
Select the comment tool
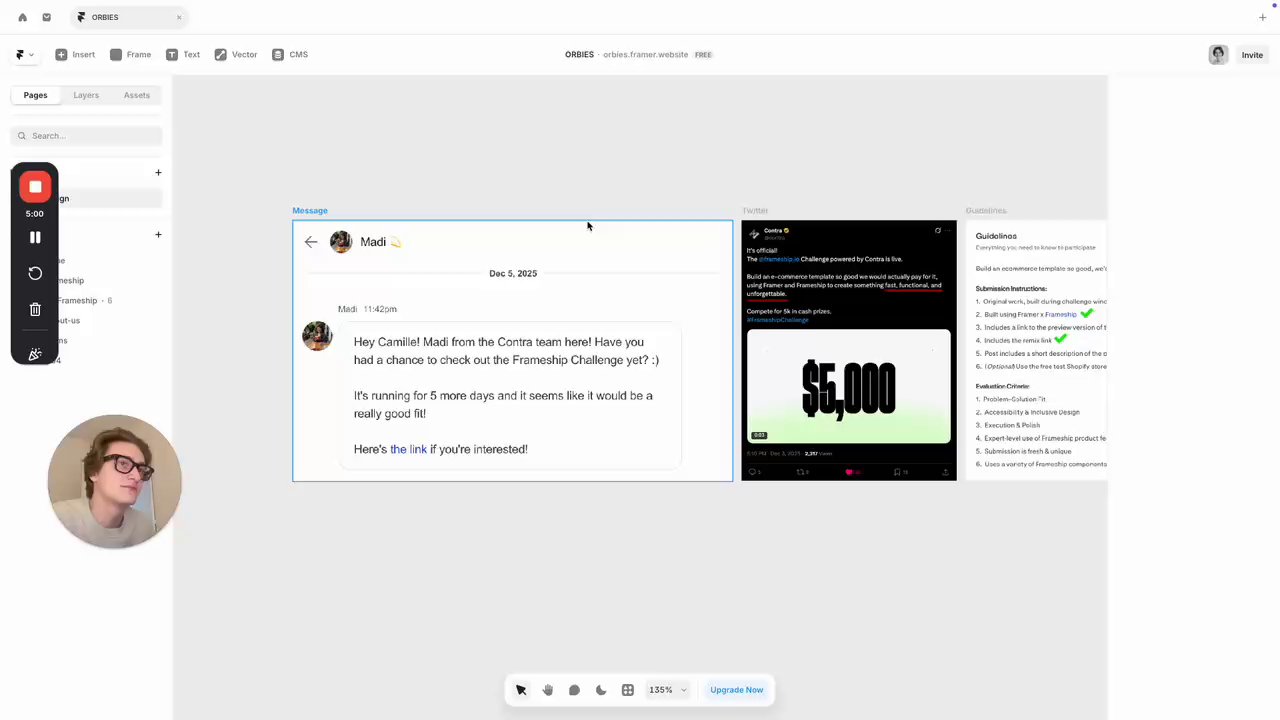pos(574,690)
